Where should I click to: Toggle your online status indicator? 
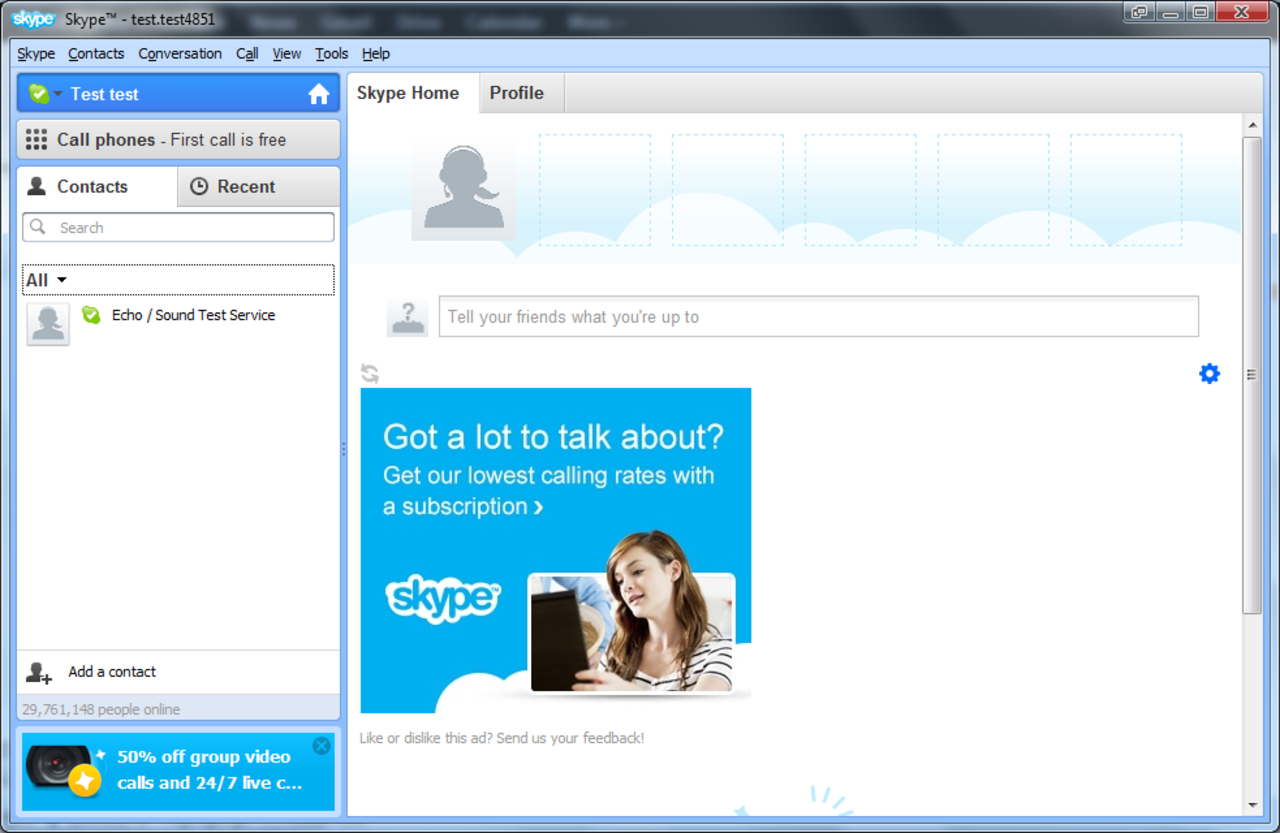tap(39, 93)
